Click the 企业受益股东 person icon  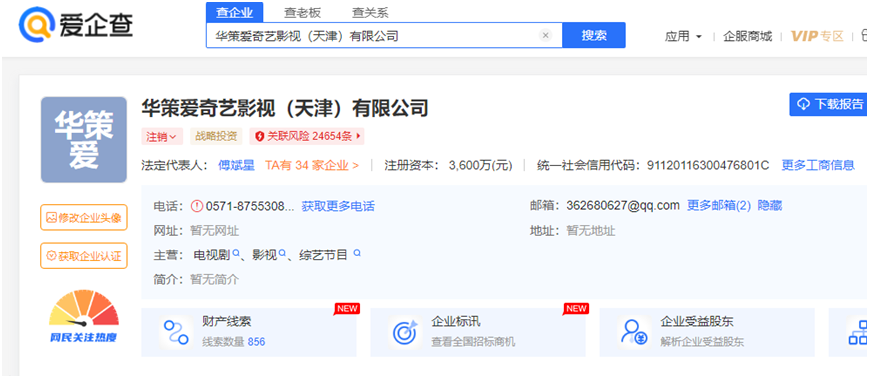click(634, 333)
